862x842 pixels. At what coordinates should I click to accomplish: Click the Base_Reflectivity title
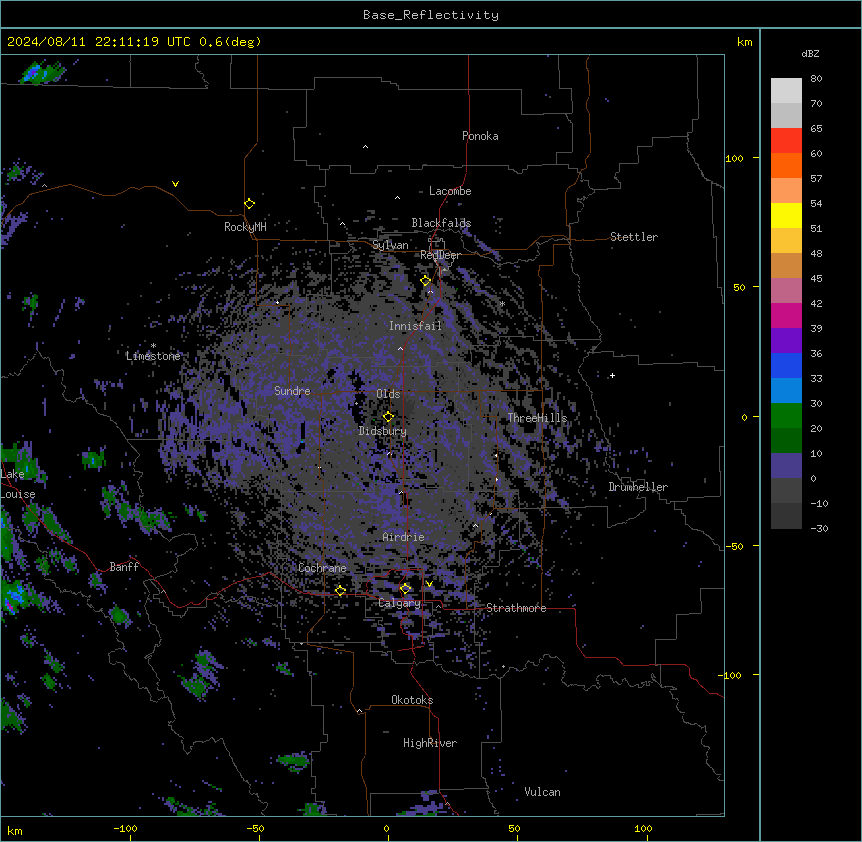pyautogui.click(x=431, y=15)
